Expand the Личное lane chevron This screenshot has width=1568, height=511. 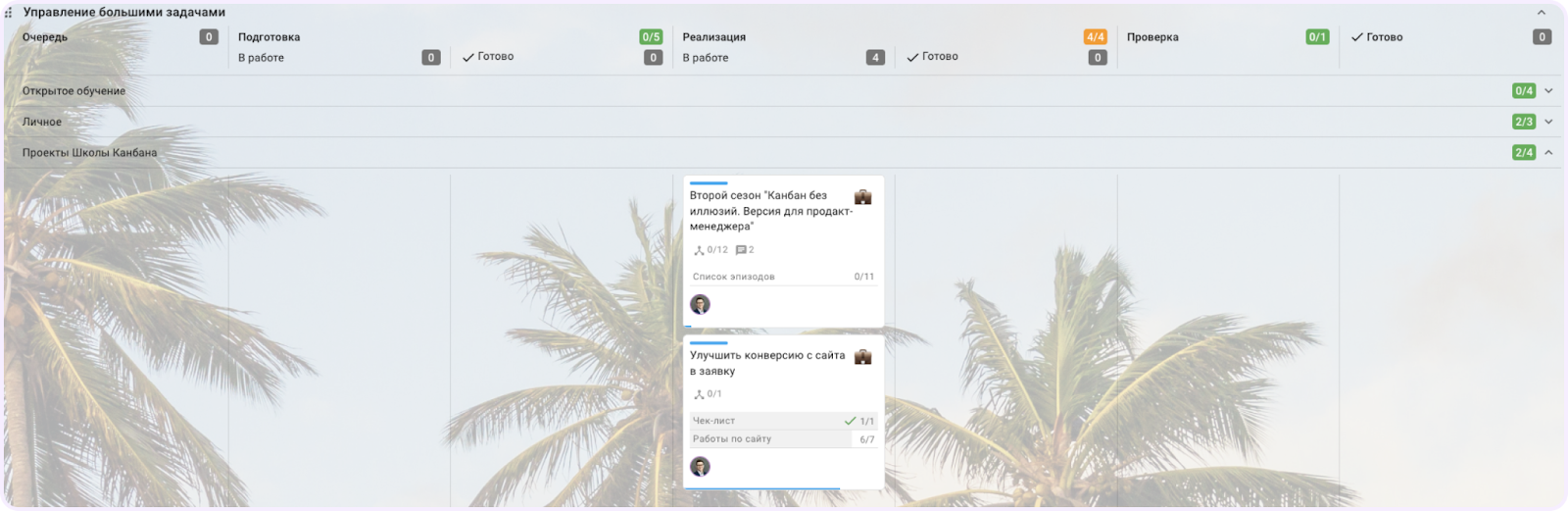1548,122
